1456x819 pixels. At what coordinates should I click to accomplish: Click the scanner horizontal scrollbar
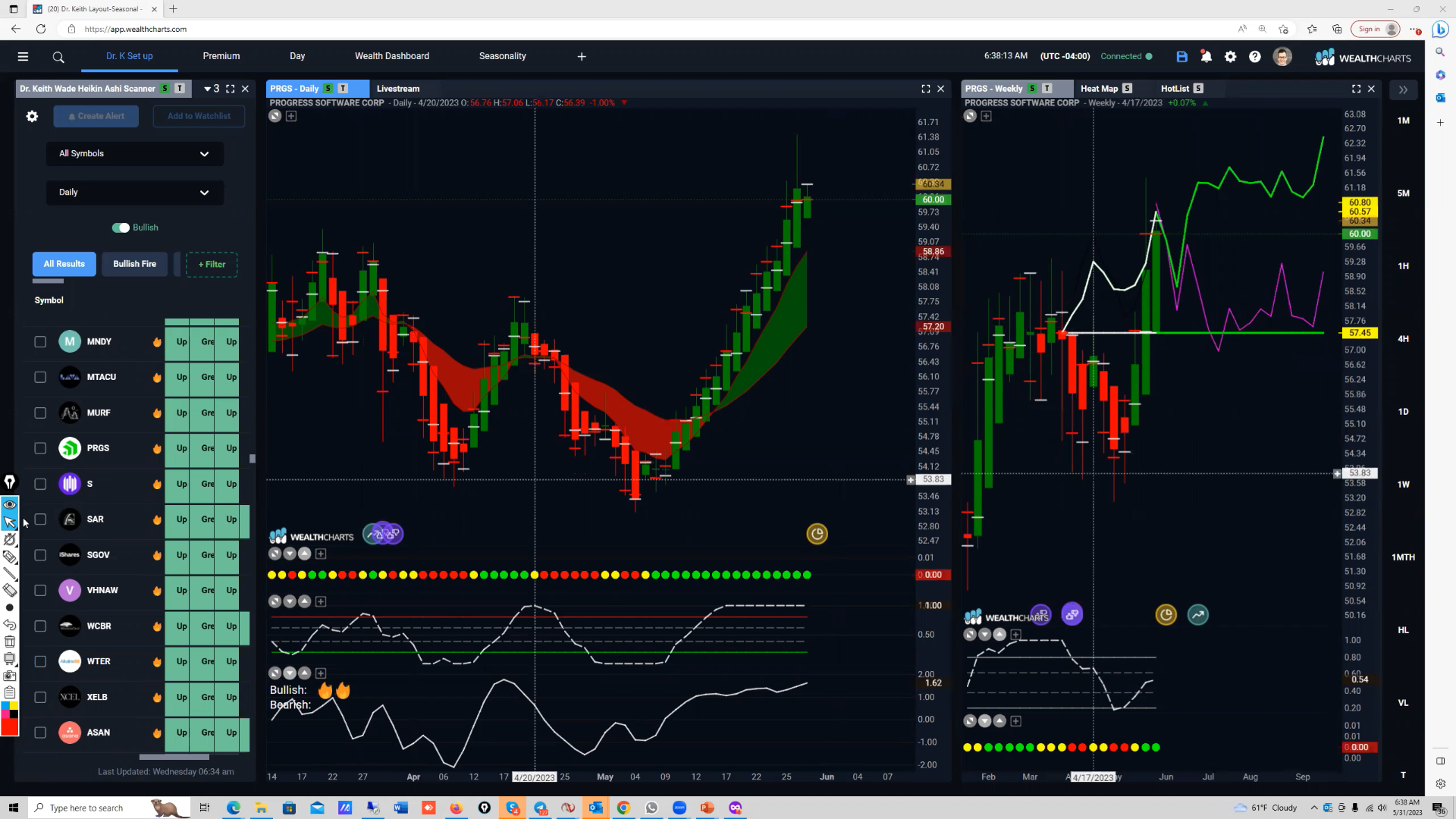click(174, 757)
